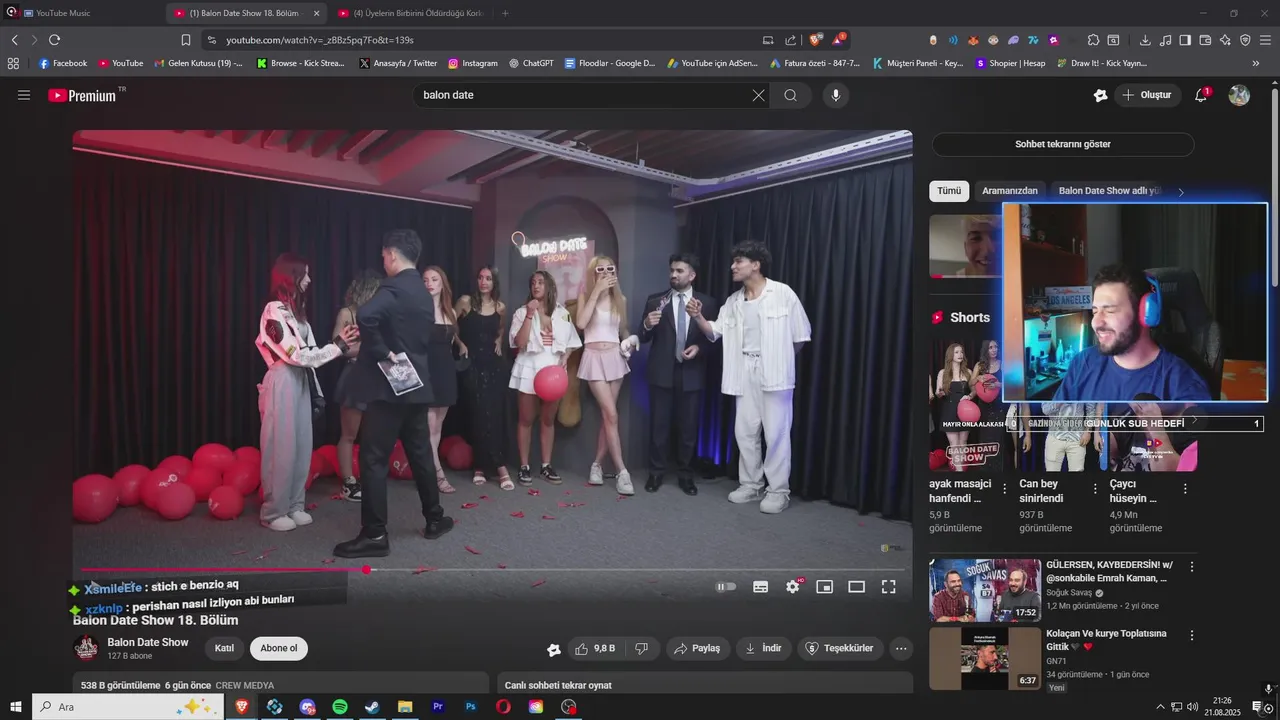Viewport: 1280px width, 720px height.
Task: Open more actions menu beside Teşekkürler
Action: click(x=901, y=648)
